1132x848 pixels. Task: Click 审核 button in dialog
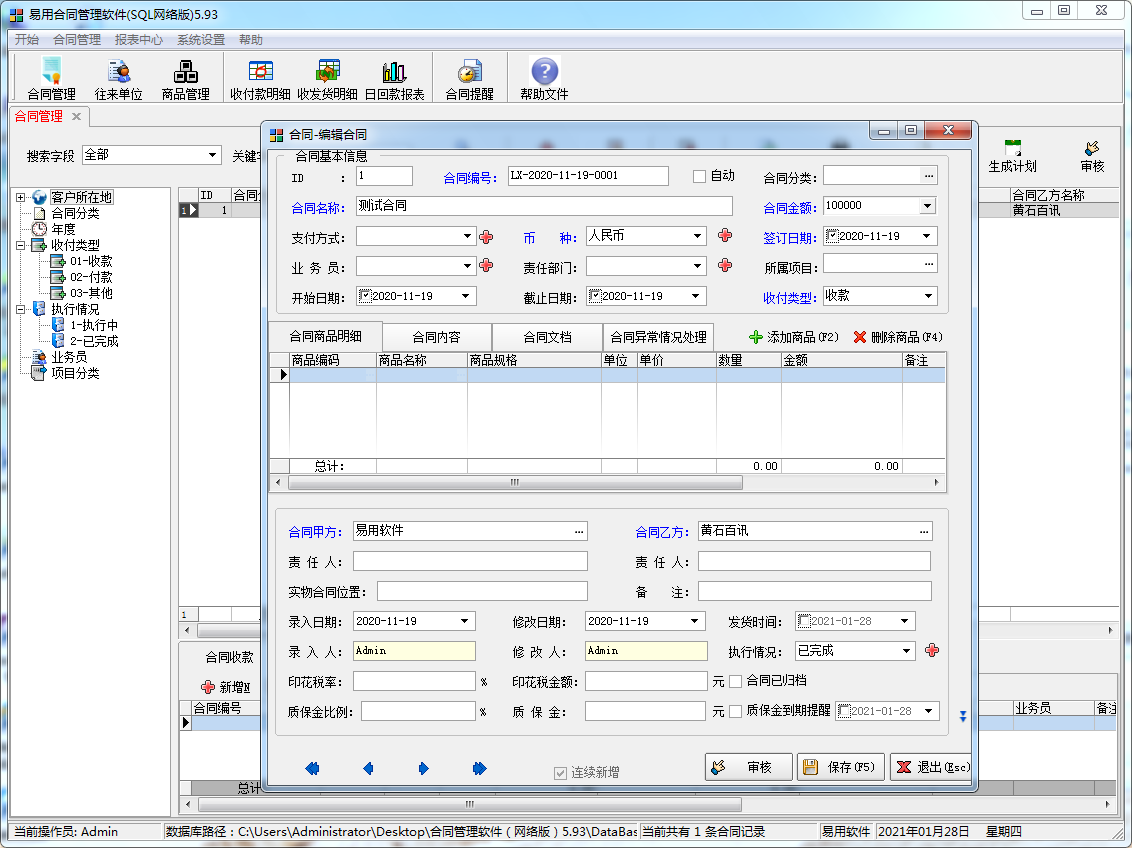(749, 767)
